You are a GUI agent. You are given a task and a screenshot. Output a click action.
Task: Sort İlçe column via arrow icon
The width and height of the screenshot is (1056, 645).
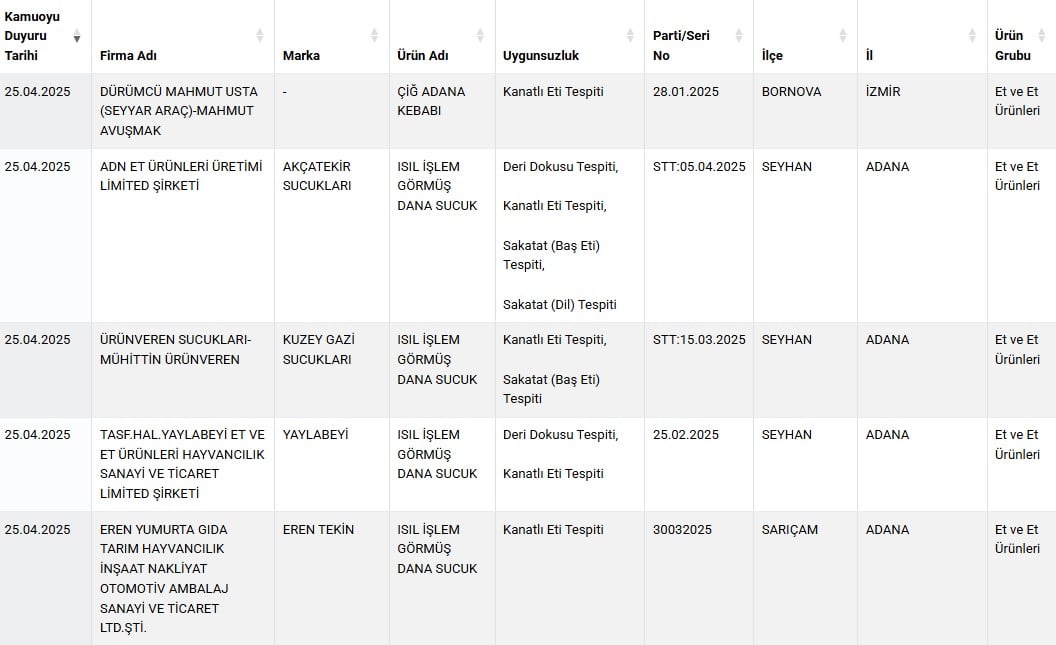coord(843,36)
